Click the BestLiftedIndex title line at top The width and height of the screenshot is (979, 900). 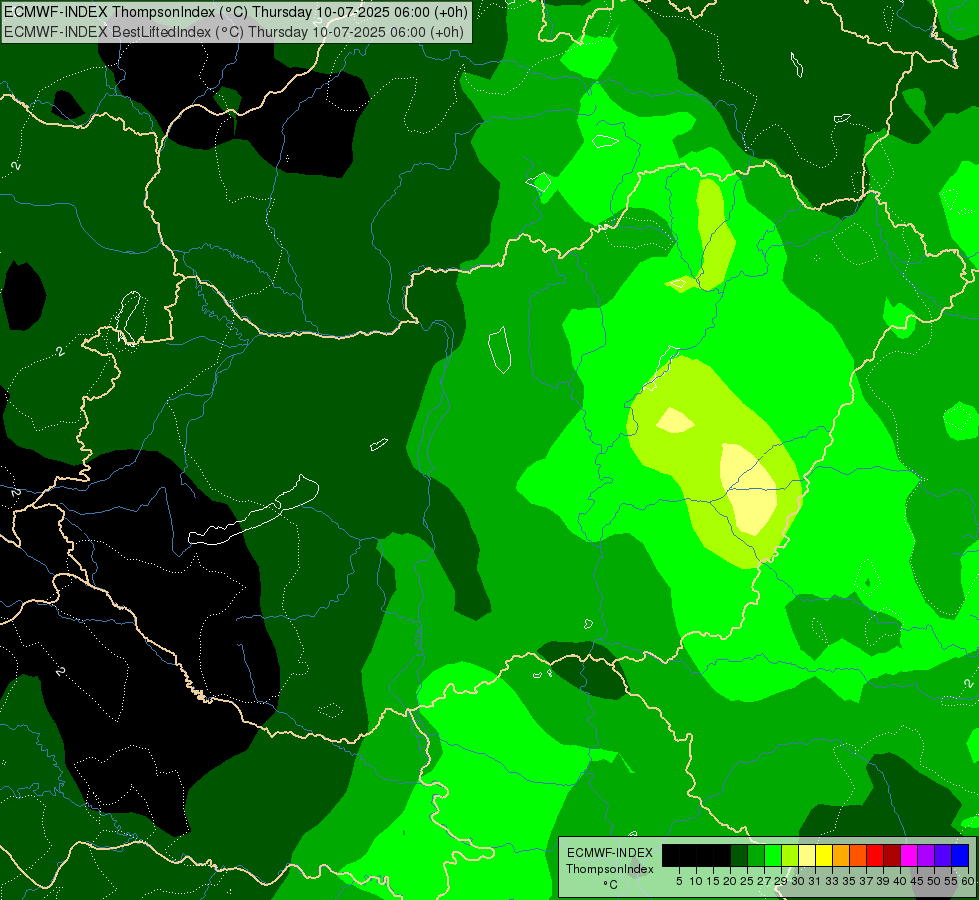[x=234, y=32]
